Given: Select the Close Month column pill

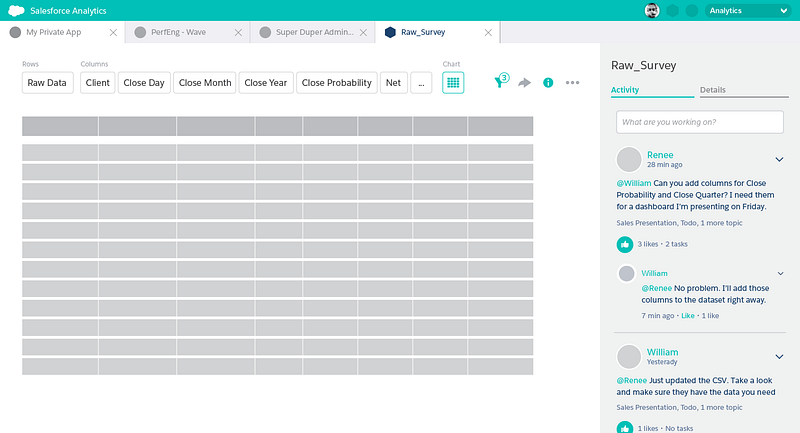Looking at the screenshot, I should coord(205,83).
